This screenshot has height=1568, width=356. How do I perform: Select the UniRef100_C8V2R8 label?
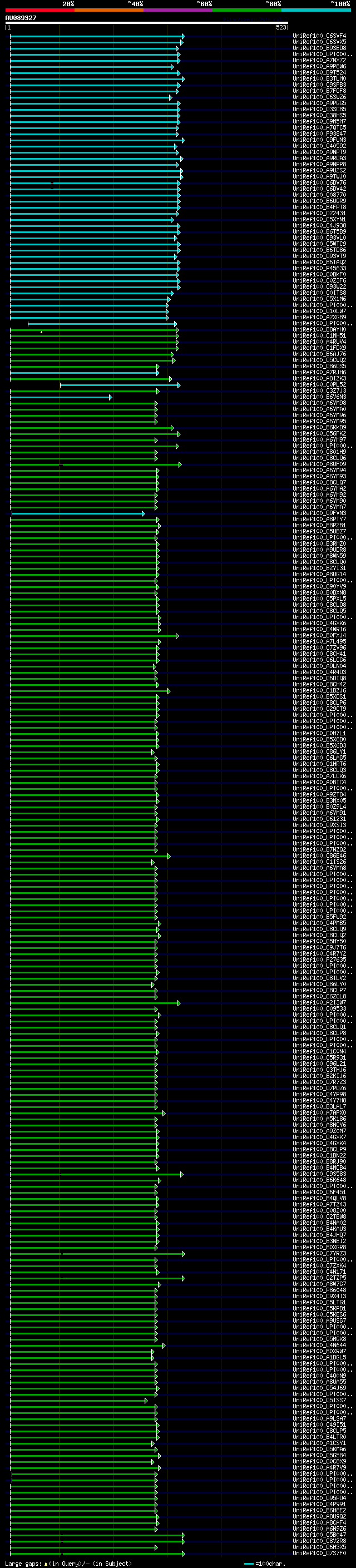click(x=319, y=1541)
